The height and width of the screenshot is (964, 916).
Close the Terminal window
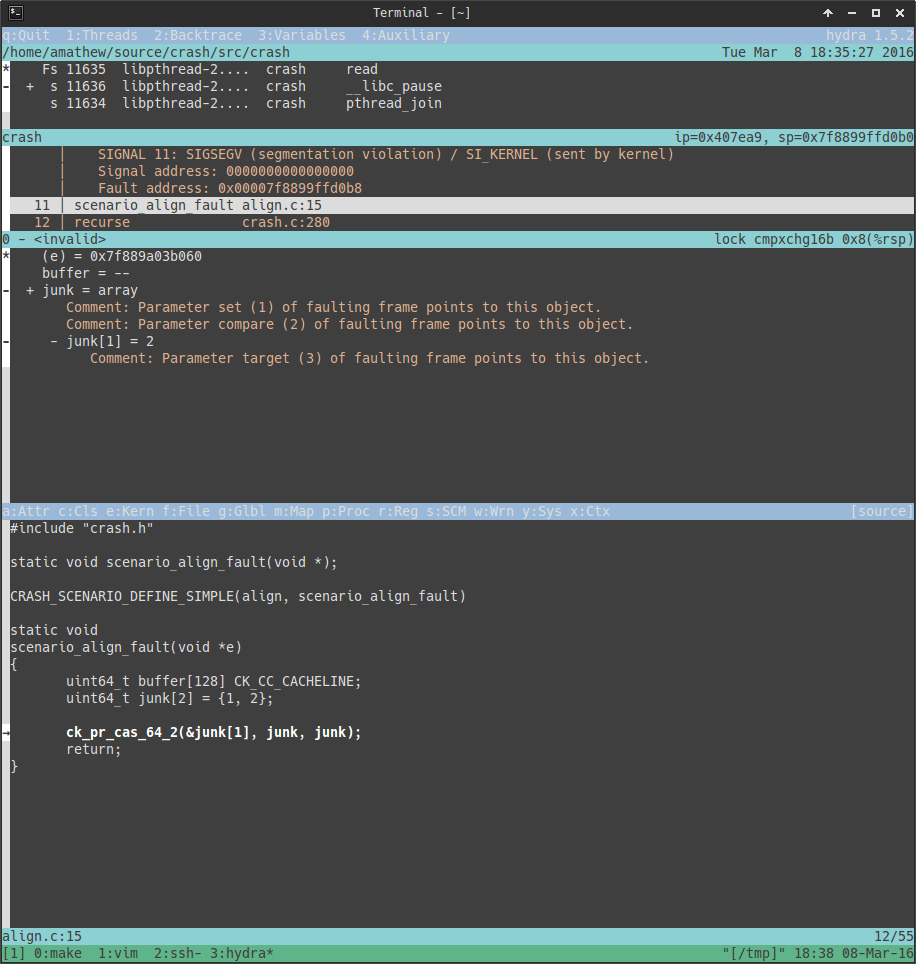tap(899, 13)
